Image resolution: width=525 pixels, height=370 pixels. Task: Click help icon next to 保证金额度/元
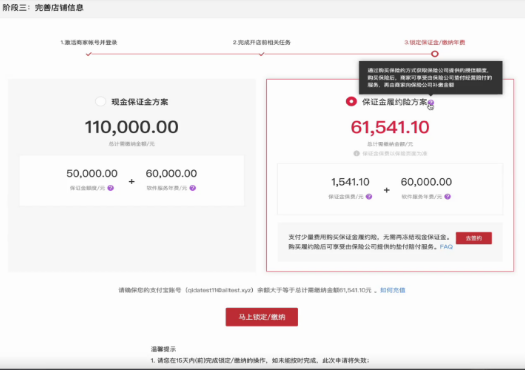coord(111,188)
